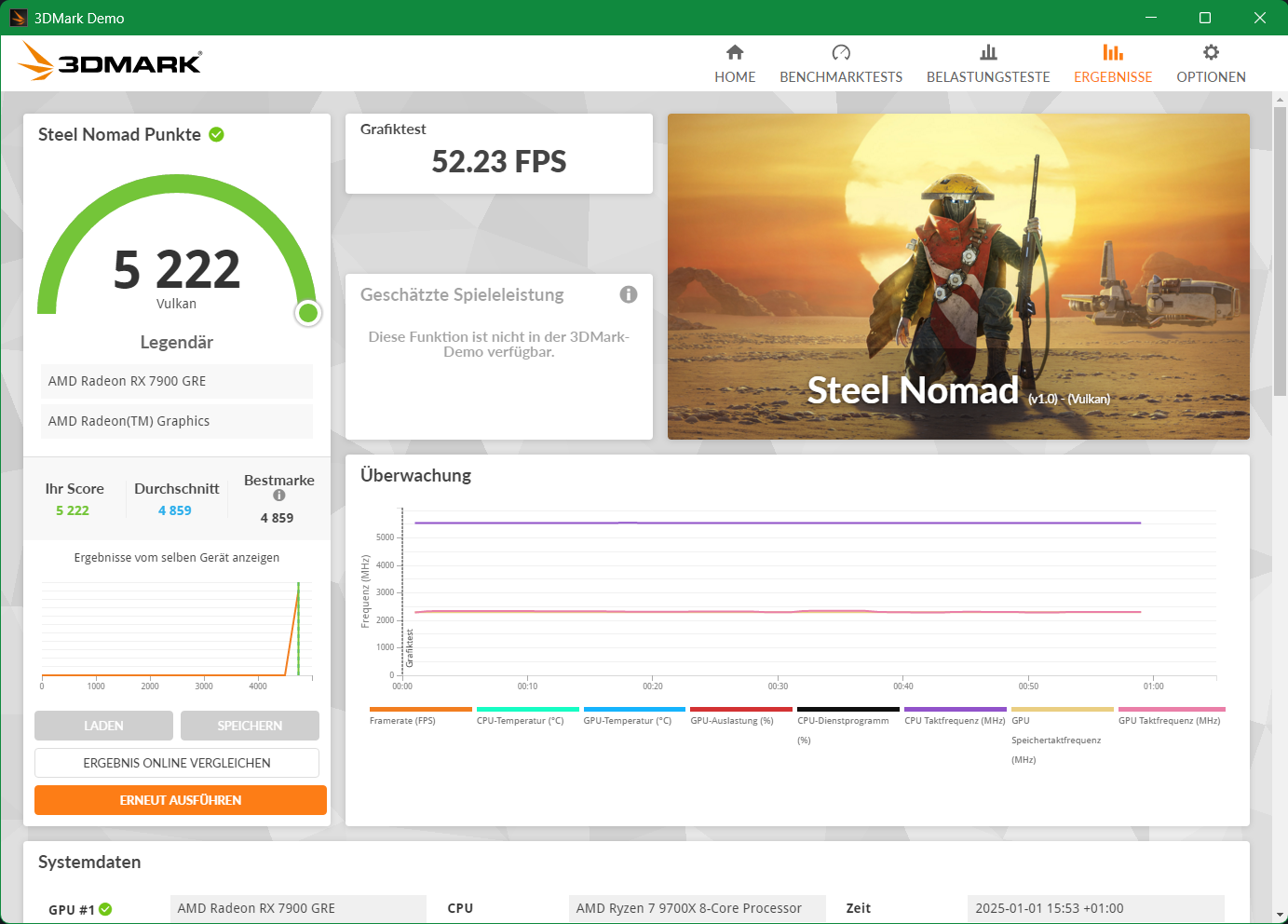The width and height of the screenshot is (1288, 924).
Task: Open info icon for Geschätzte Spieleleistung
Action: pyautogui.click(x=629, y=294)
